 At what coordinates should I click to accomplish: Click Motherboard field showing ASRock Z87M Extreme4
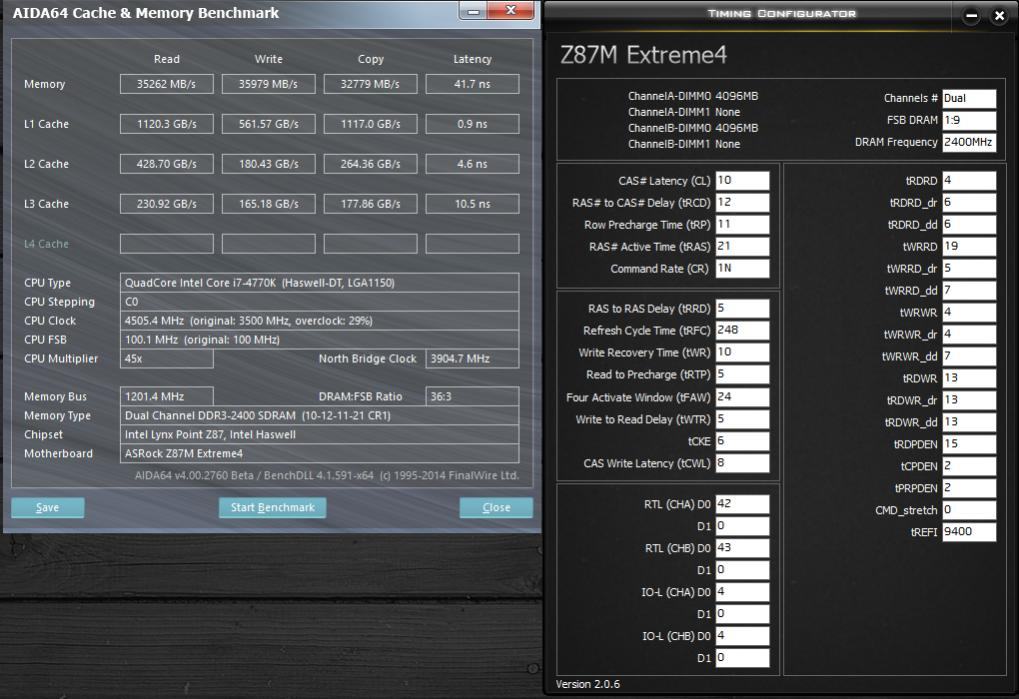[x=319, y=453]
